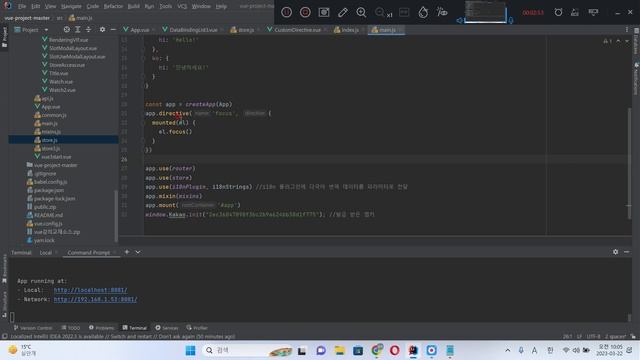
Task: Open recent editor tabs menu
Action: pyautogui.click(x=627, y=29)
